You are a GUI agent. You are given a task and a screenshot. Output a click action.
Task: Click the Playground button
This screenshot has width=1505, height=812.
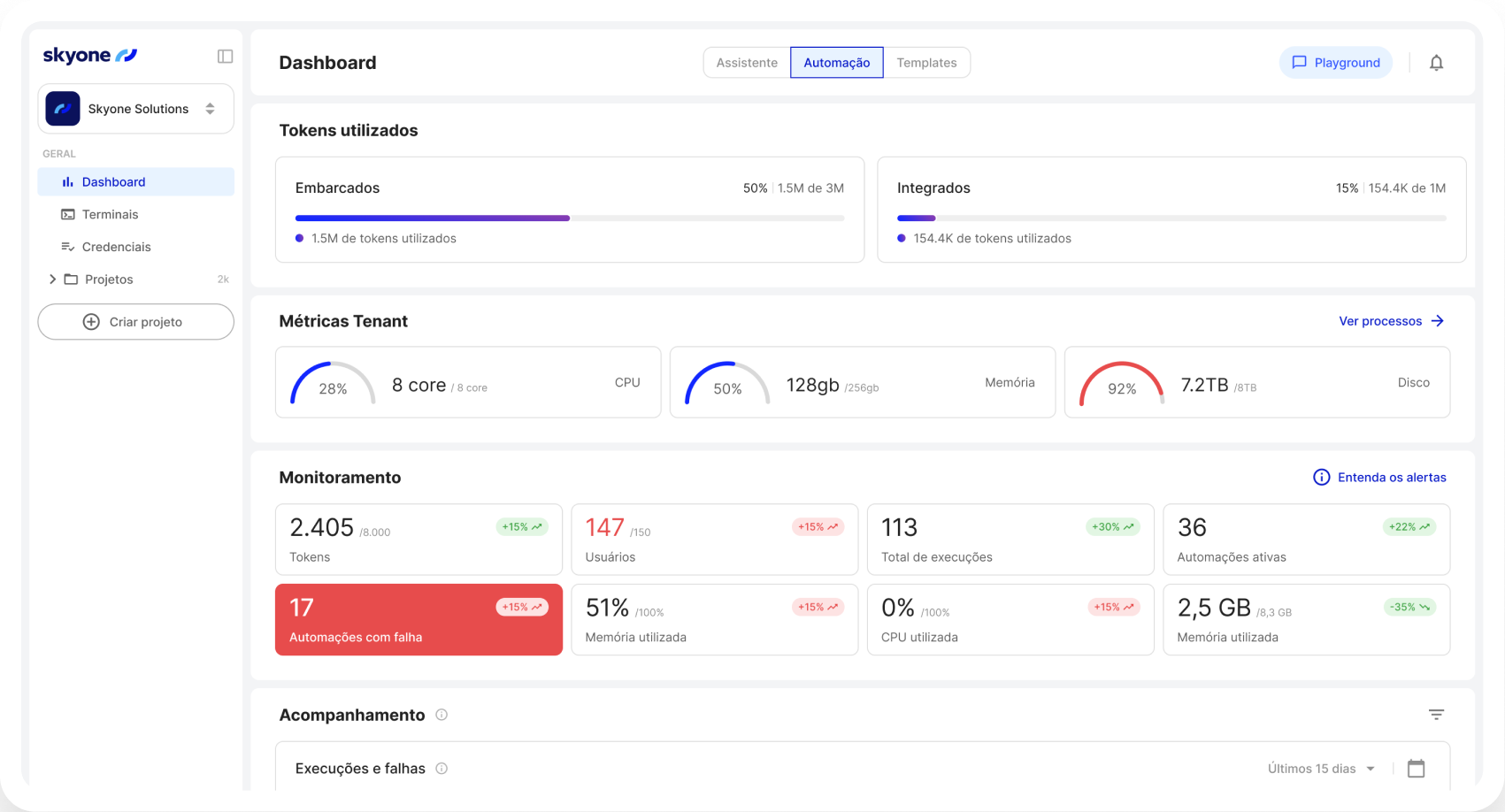(1335, 63)
